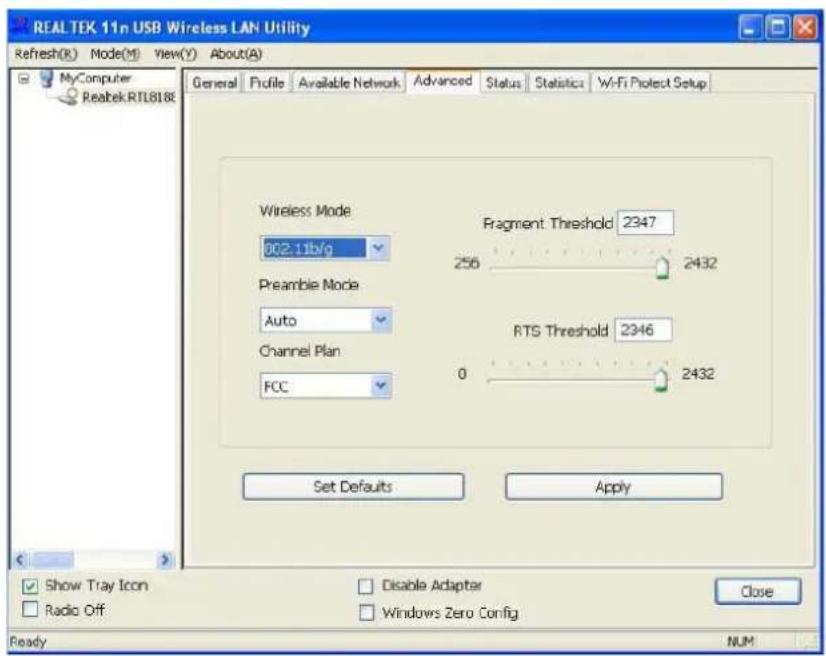Image resolution: width=826 pixels, height=656 pixels.
Task: Switch to the Profile tab
Action: (267, 83)
